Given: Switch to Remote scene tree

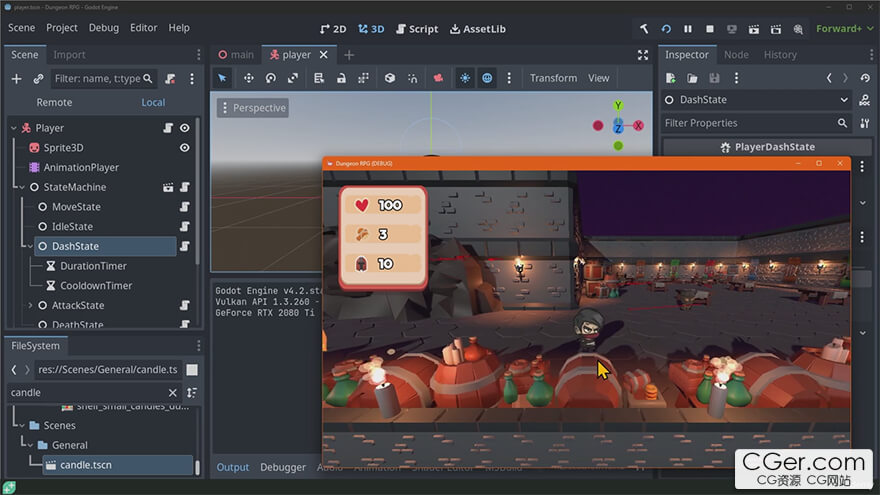Looking at the screenshot, I should click(x=54, y=102).
